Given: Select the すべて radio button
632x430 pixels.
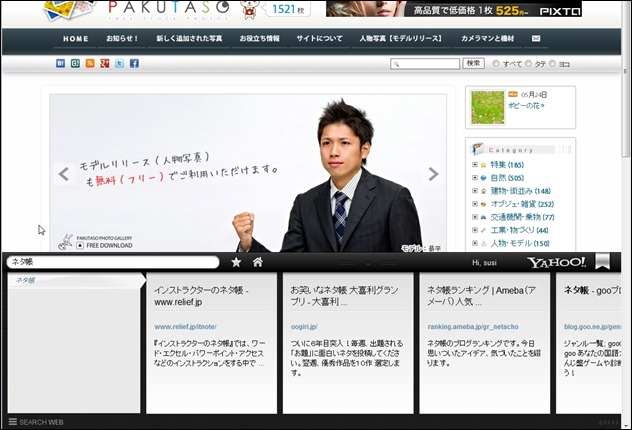Looking at the screenshot, I should tap(496, 64).
